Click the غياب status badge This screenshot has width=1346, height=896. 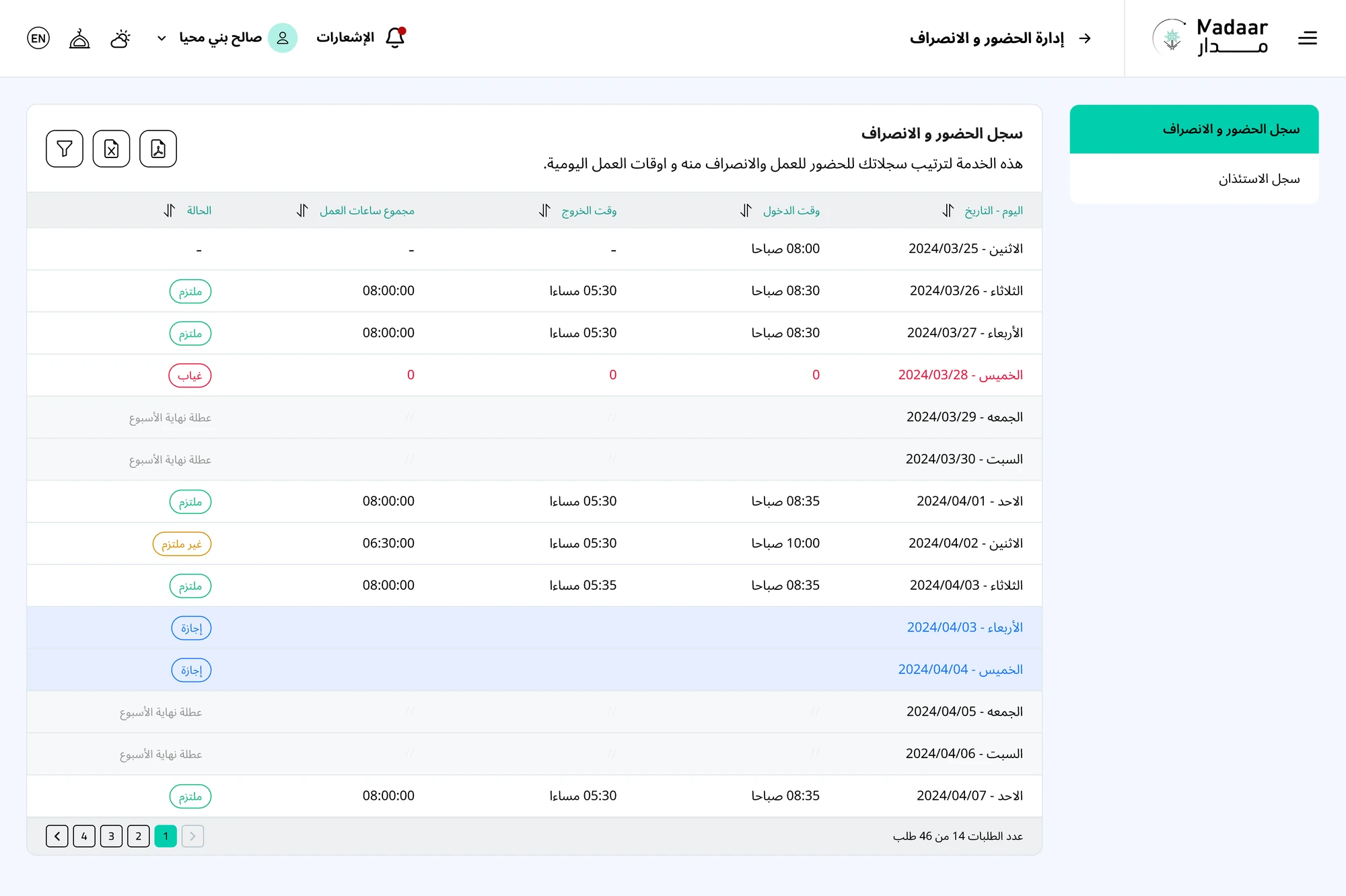(x=190, y=375)
